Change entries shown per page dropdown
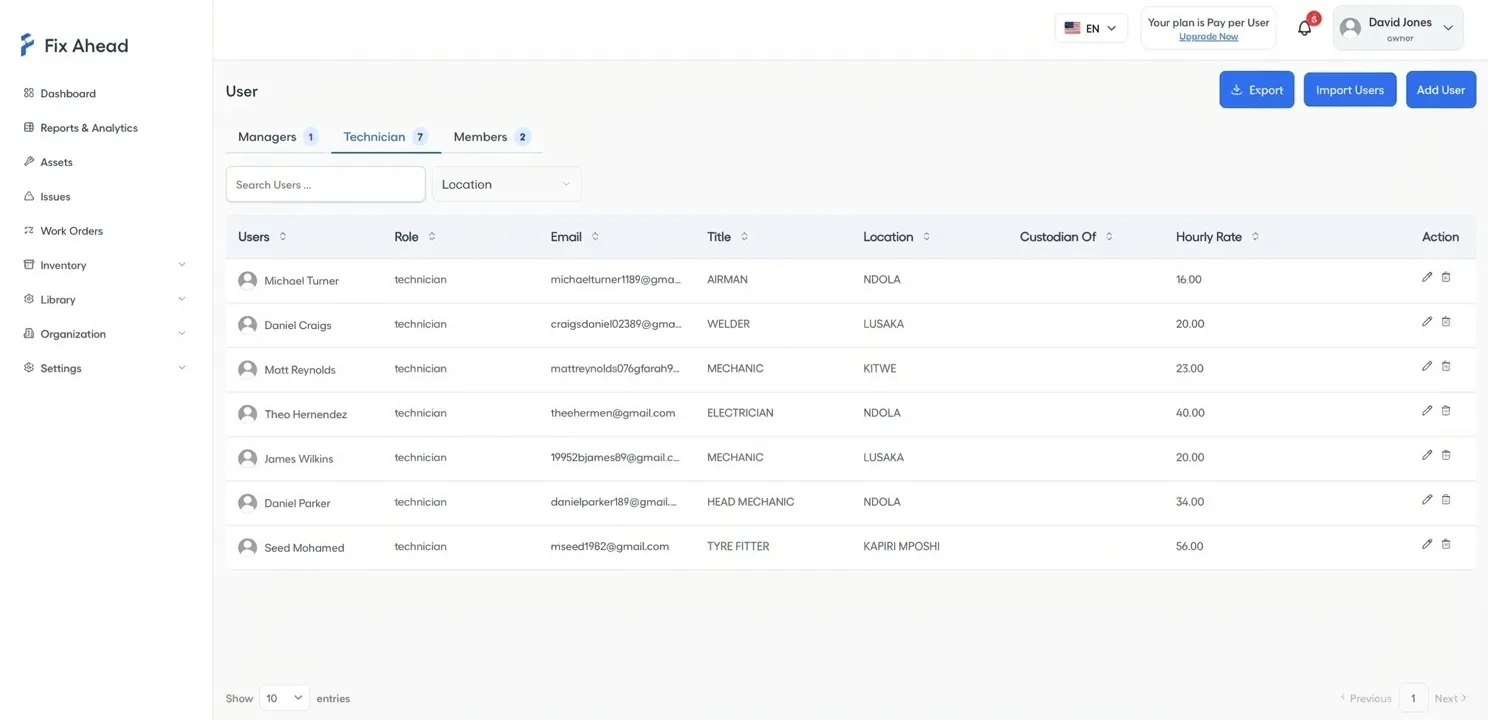 284,698
